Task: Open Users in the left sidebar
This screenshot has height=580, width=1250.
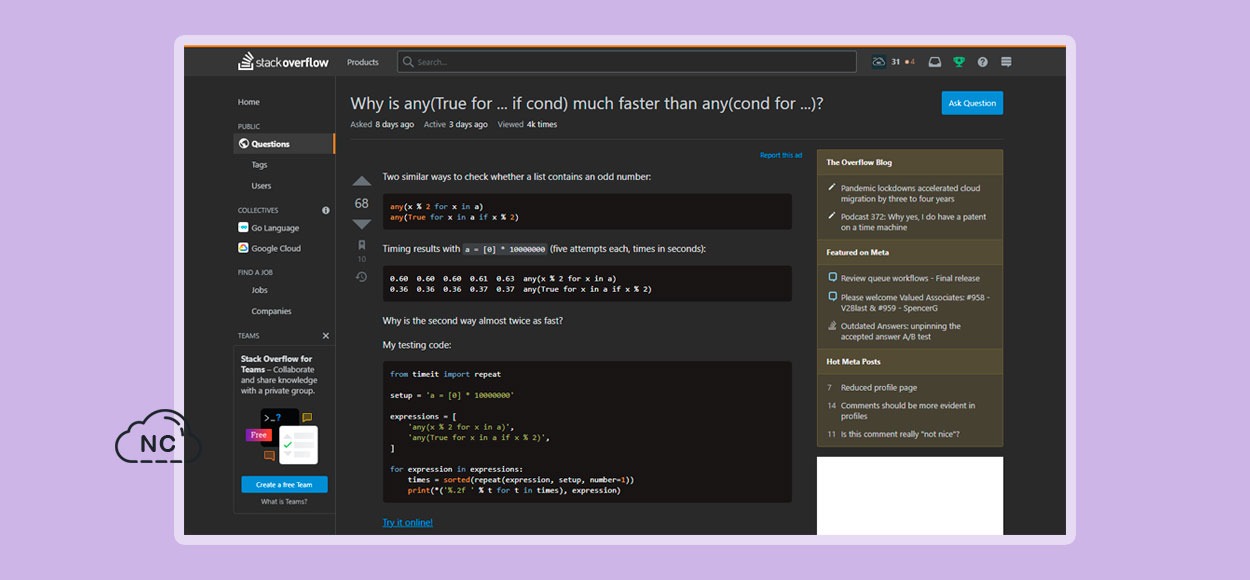Action: (261, 186)
